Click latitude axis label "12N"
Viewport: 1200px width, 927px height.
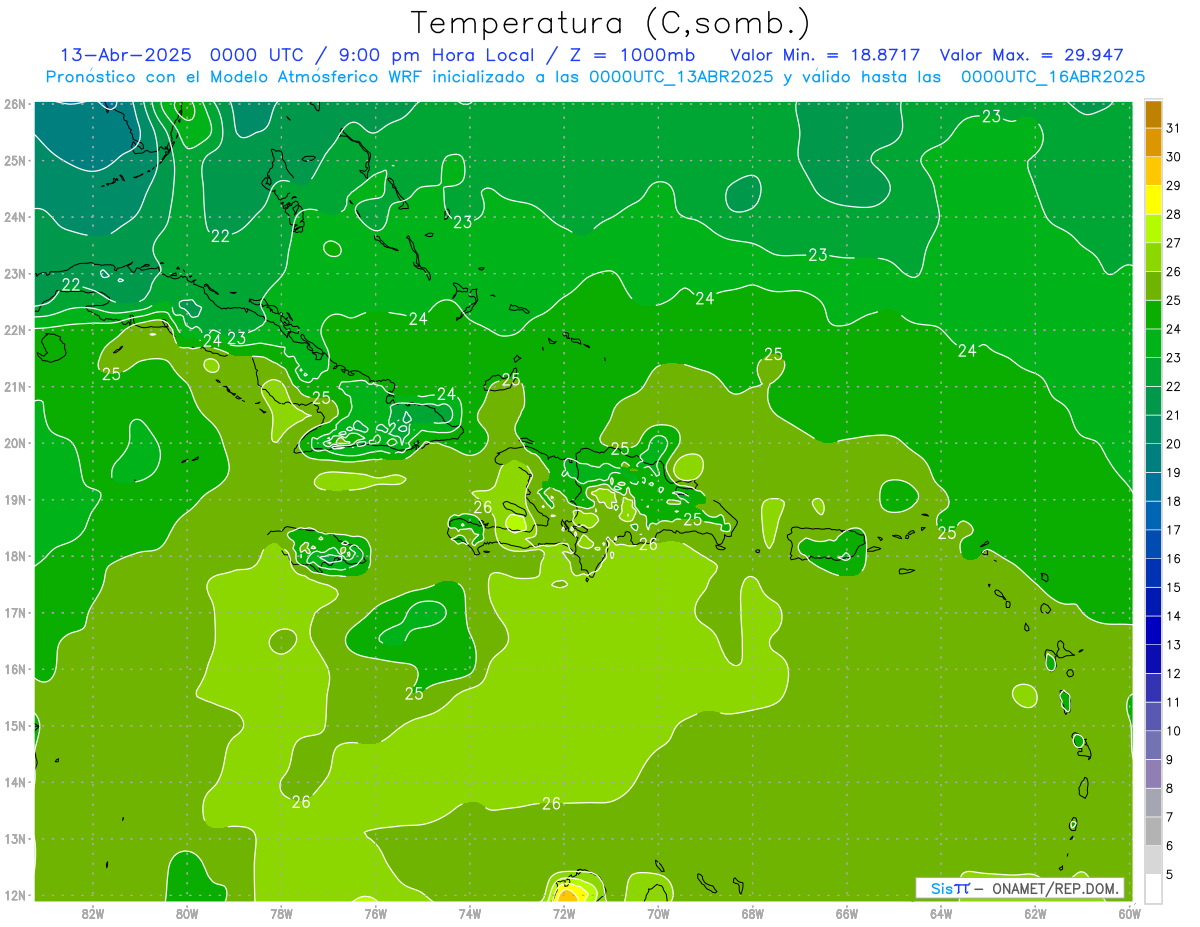pos(15,895)
